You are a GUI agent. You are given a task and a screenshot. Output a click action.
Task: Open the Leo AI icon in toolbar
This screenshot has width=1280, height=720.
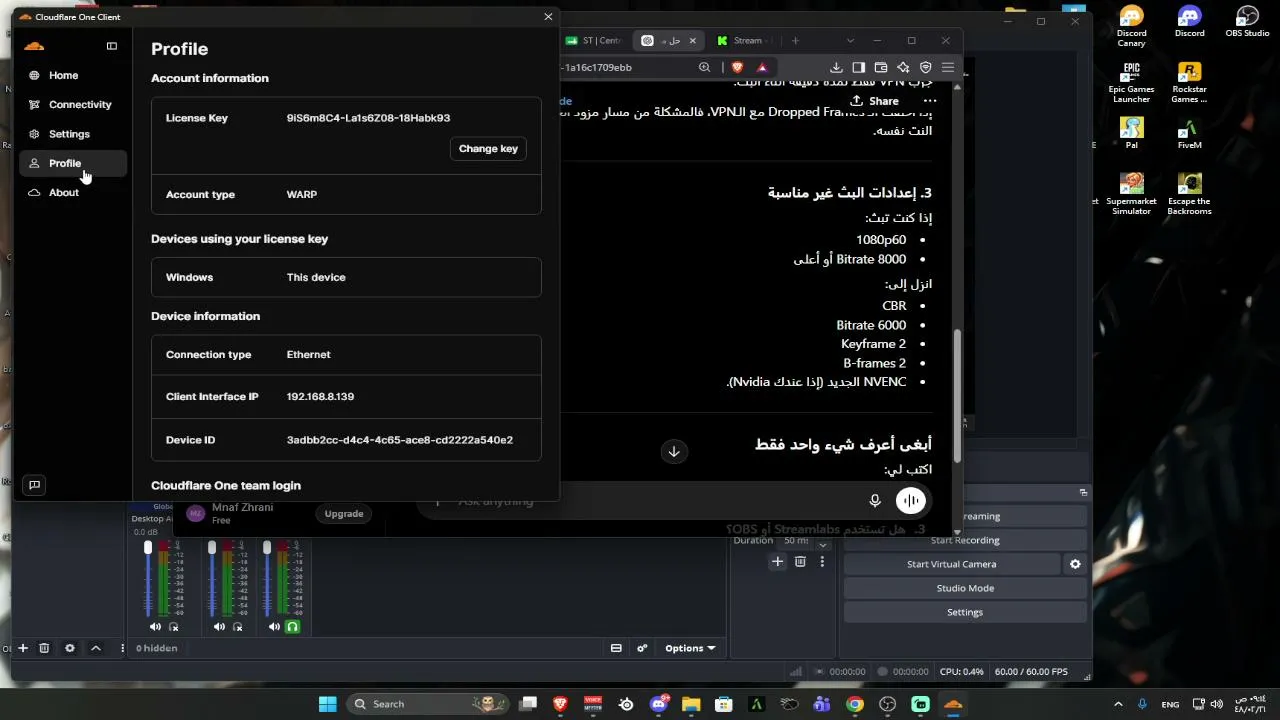click(x=903, y=67)
